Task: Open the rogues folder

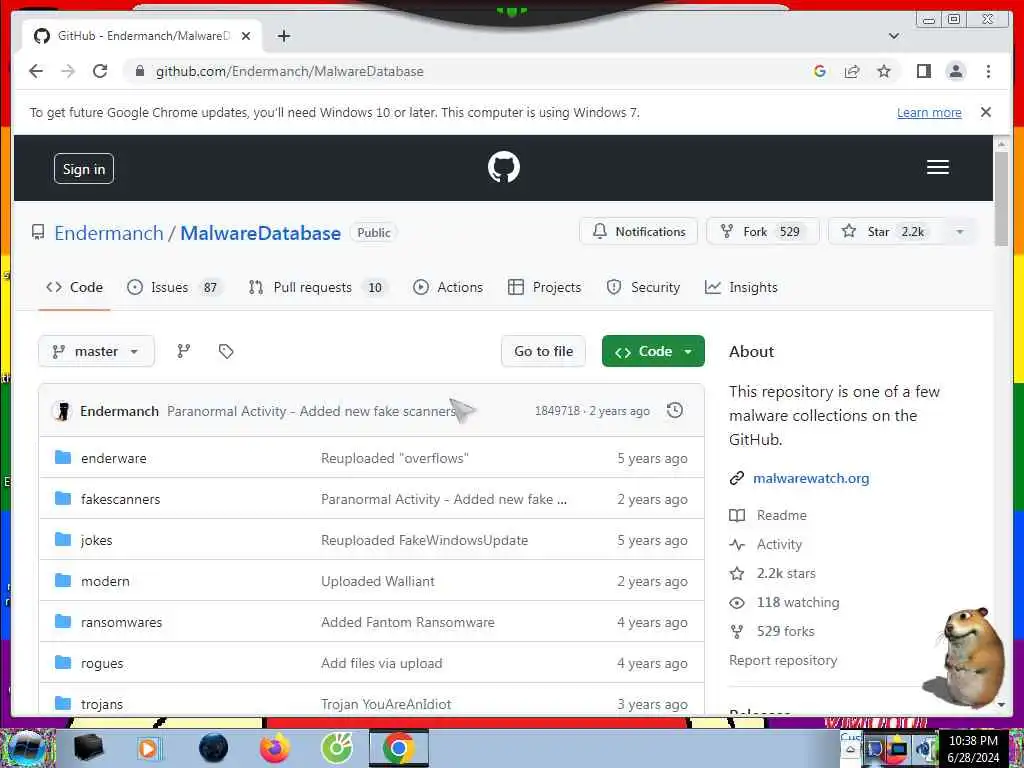Action: [102, 664]
